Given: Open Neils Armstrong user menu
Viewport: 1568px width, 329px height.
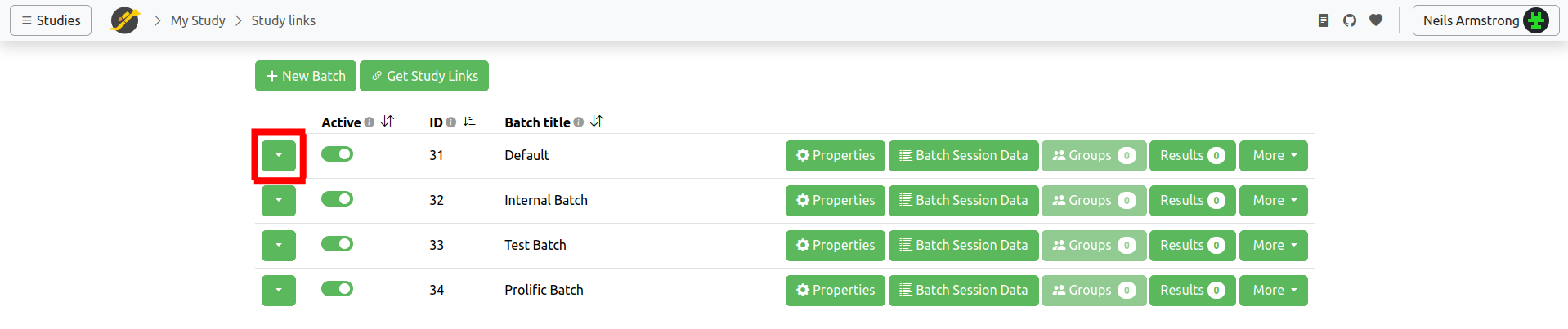Looking at the screenshot, I should [x=1485, y=20].
